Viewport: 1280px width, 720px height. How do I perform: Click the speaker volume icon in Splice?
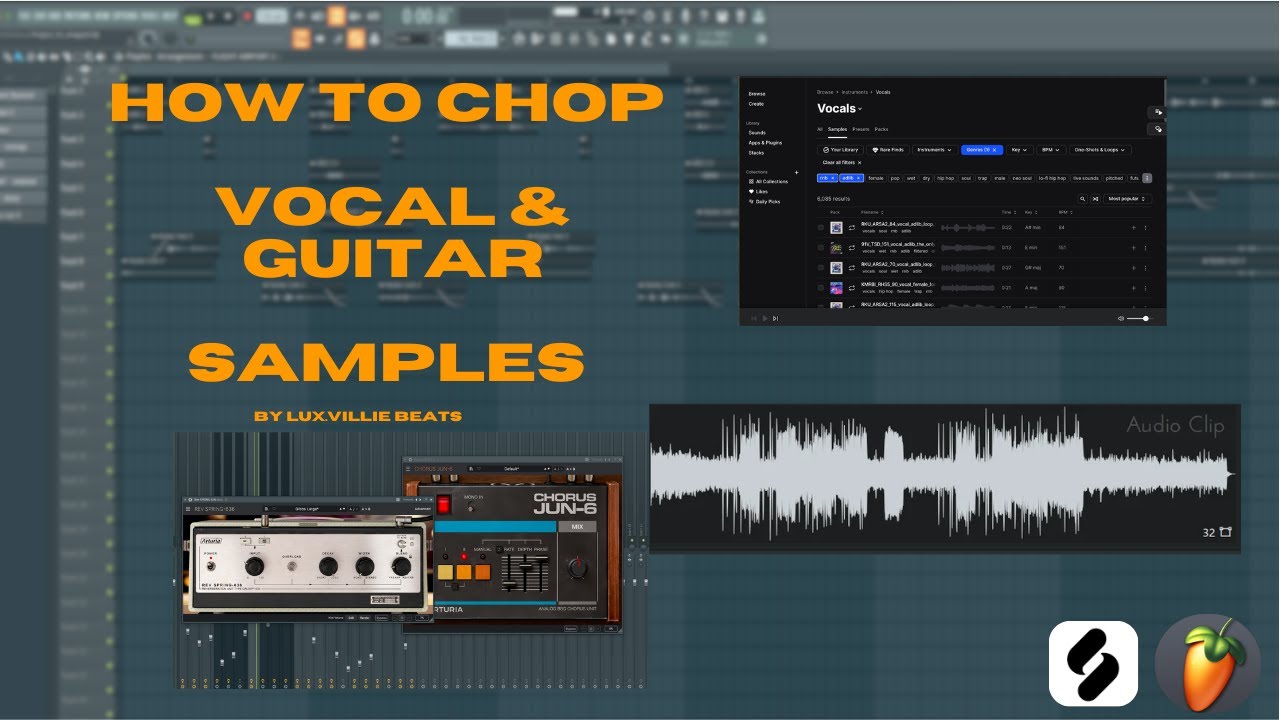(x=1121, y=318)
